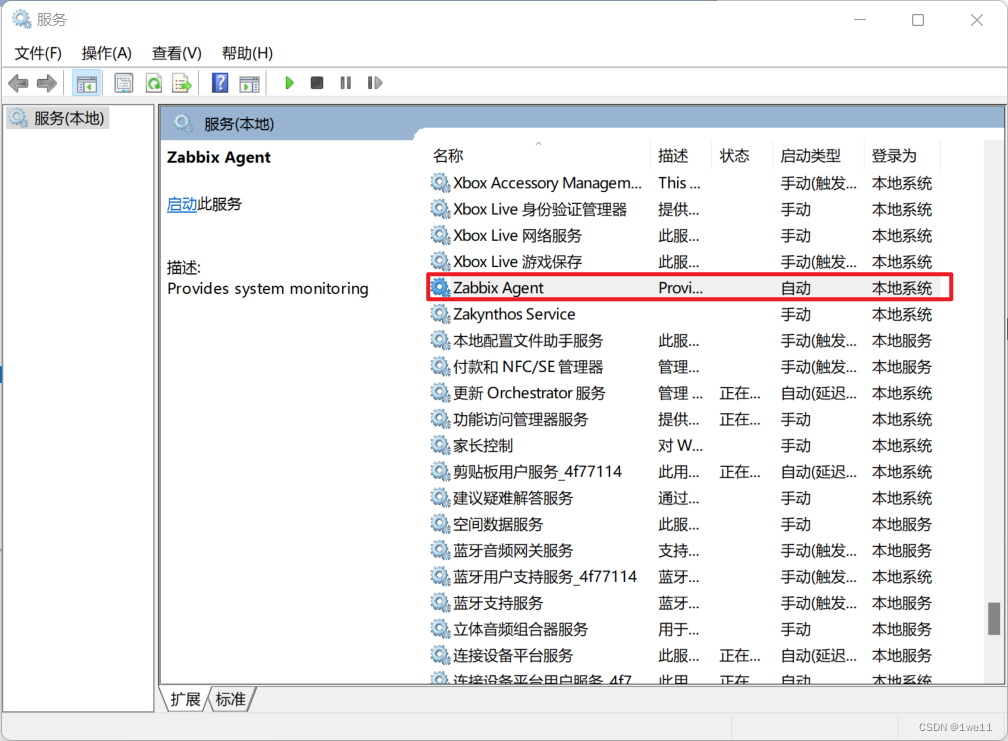Select the 更新 Orchestrator 服务 row
1008x741 pixels.
point(685,393)
